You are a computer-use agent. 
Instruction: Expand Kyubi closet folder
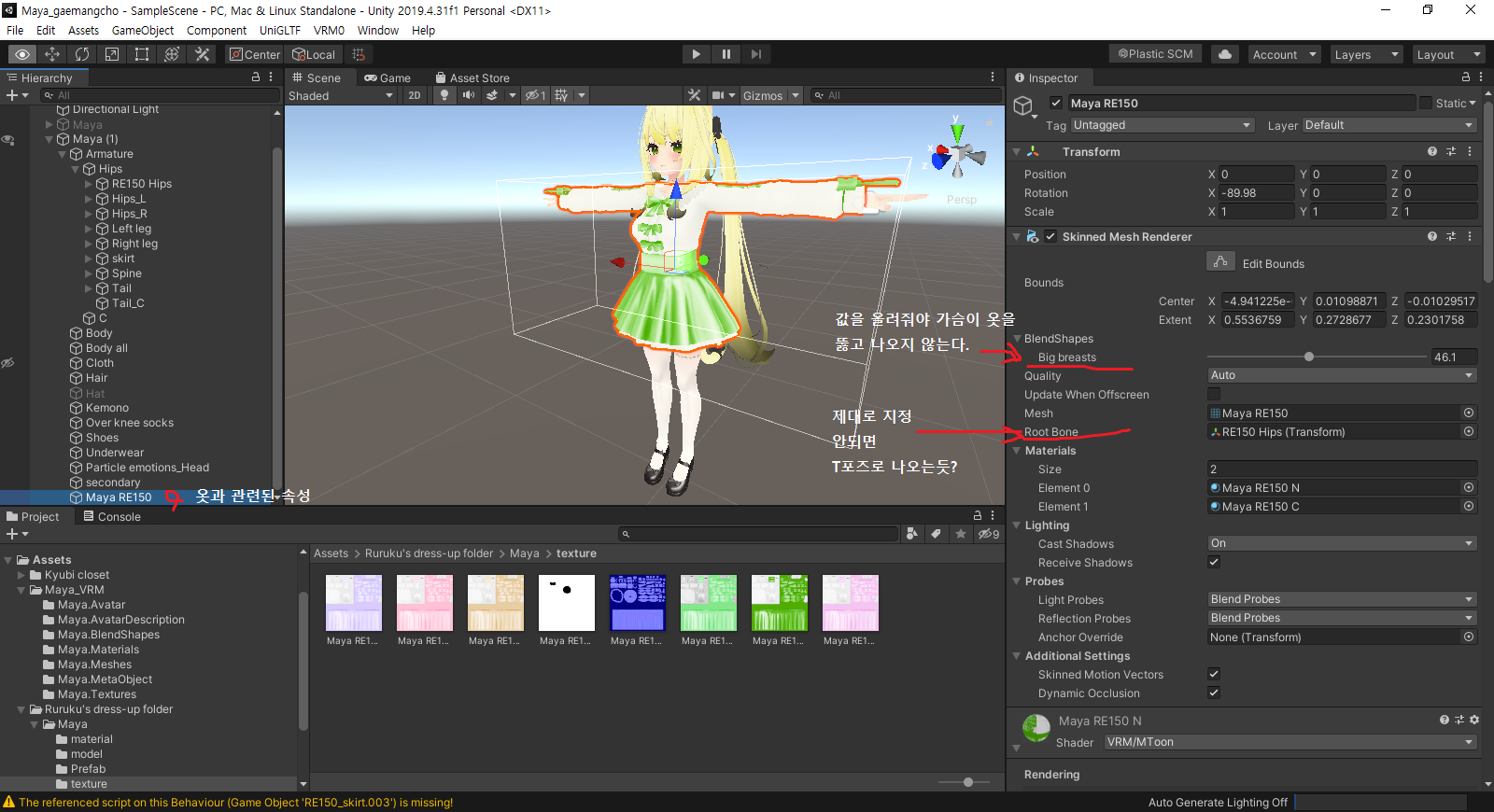21,575
